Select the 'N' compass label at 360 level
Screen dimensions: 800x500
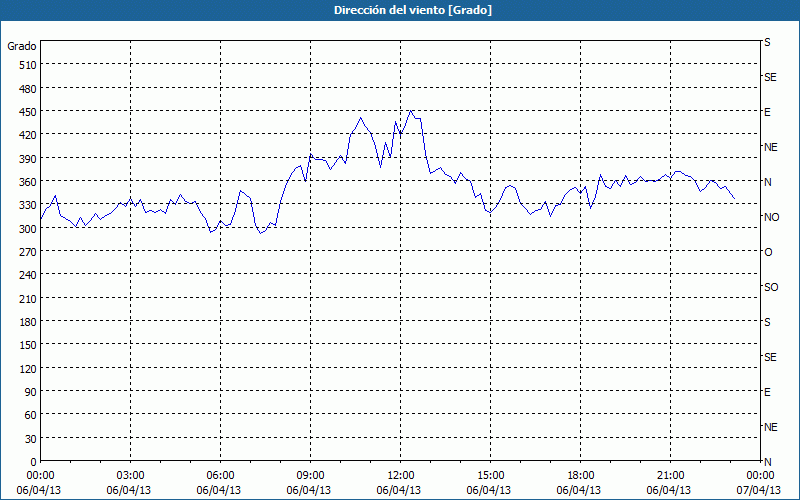[768, 182]
